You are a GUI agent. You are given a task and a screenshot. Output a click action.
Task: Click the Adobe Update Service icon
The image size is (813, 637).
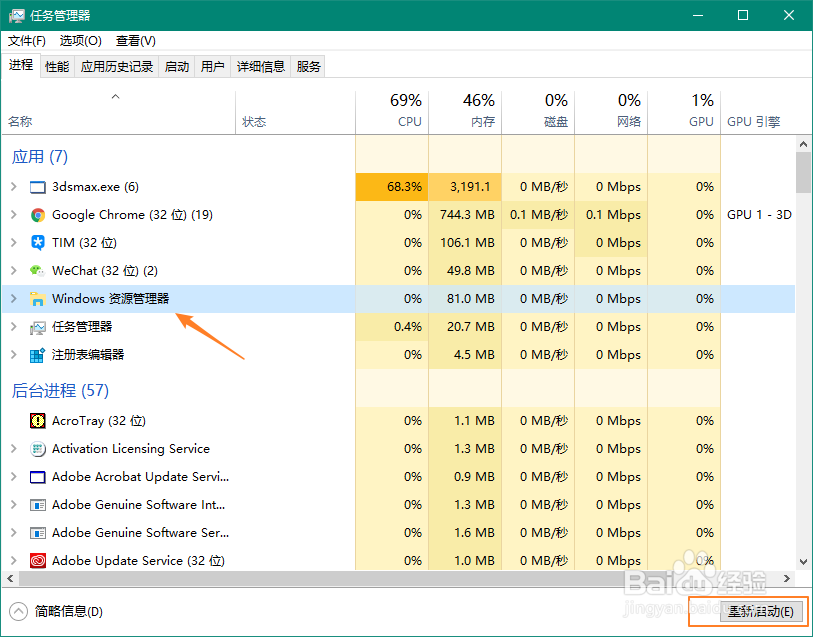(37, 561)
